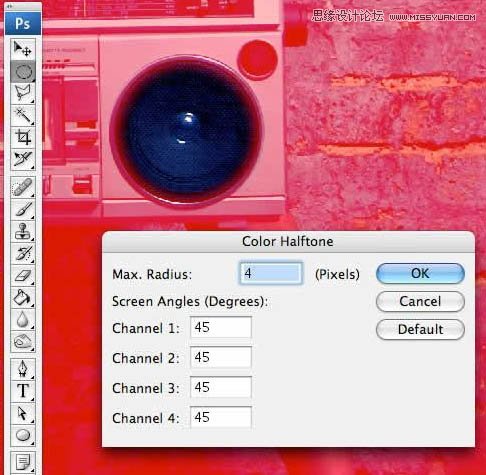The width and height of the screenshot is (486, 475).
Task: Select the Blur tool
Action: click(x=23, y=319)
